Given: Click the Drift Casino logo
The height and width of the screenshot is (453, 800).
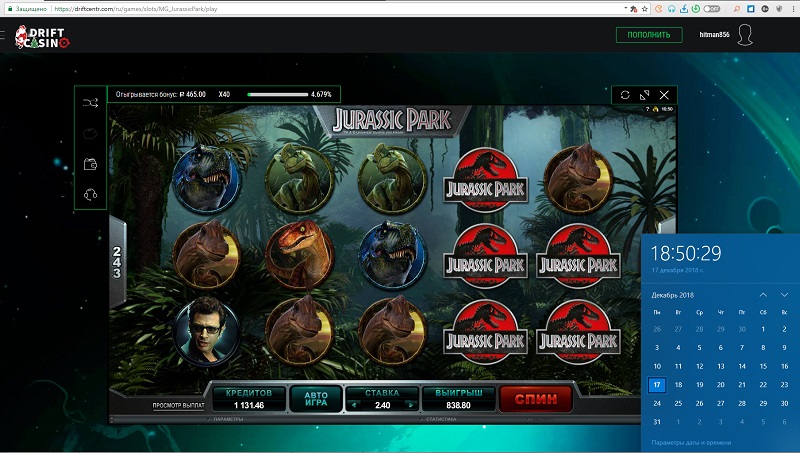Looking at the screenshot, I should [x=42, y=37].
